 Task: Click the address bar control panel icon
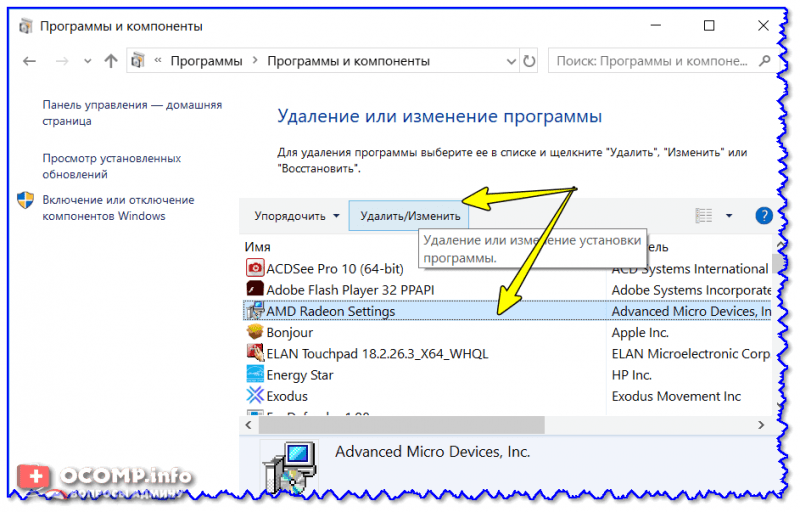point(138,61)
